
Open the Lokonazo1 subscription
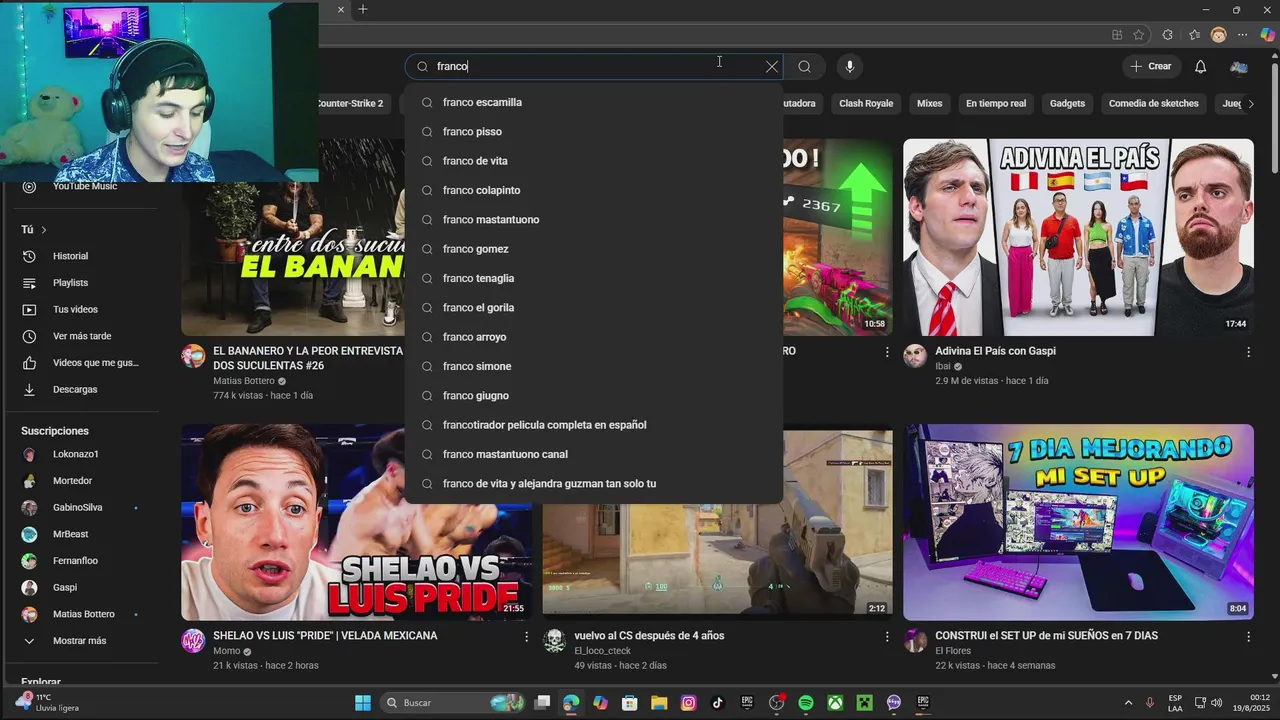76,454
